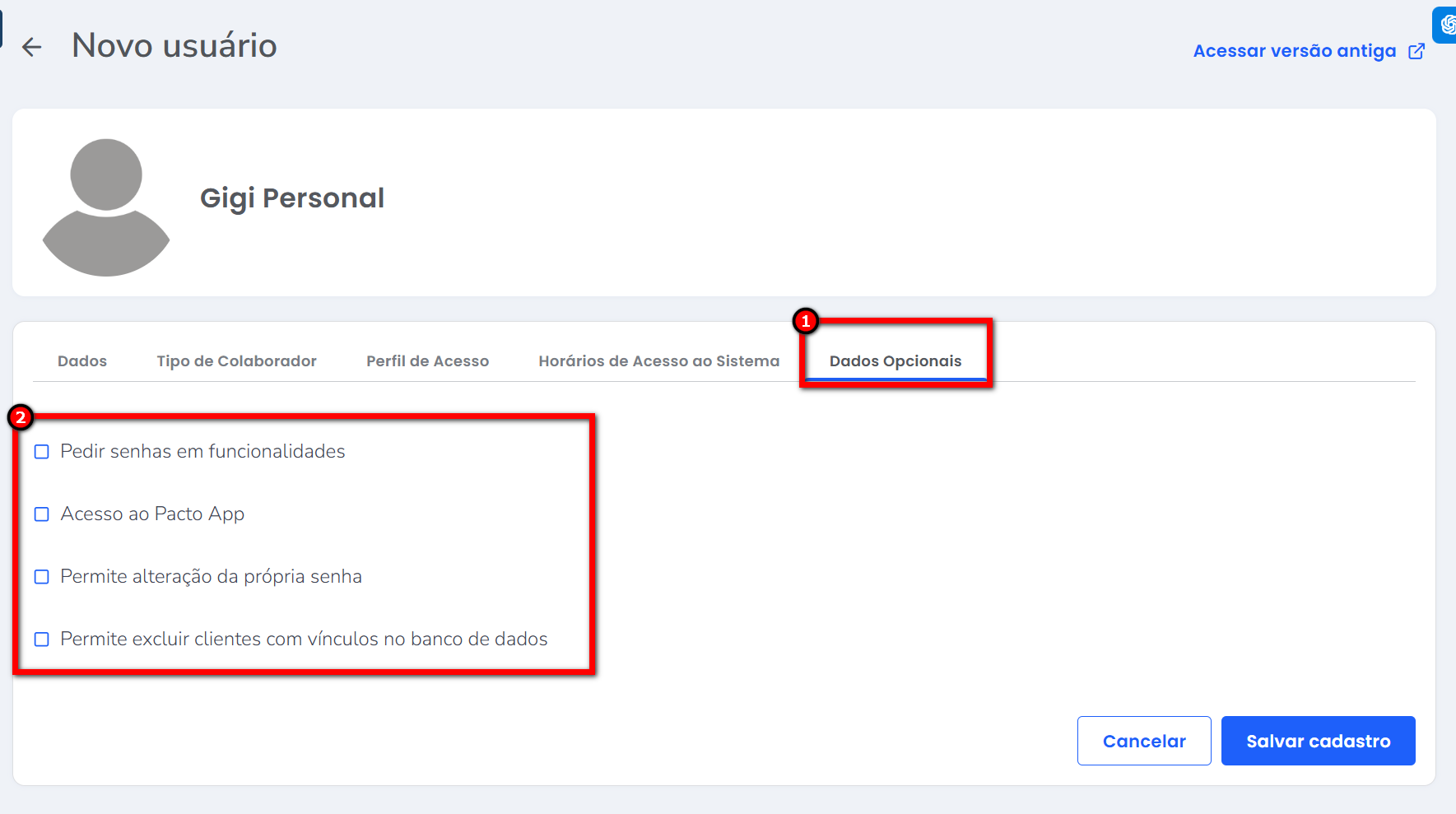Switch to the Dados tab
The width and height of the screenshot is (1456, 814).
pos(82,361)
